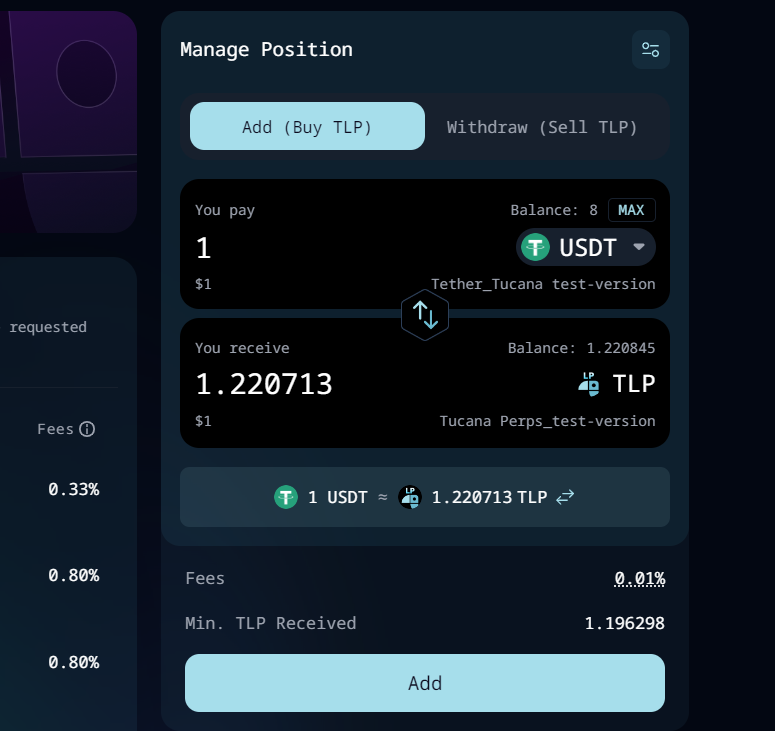Open the USDT token selector

point(586,247)
